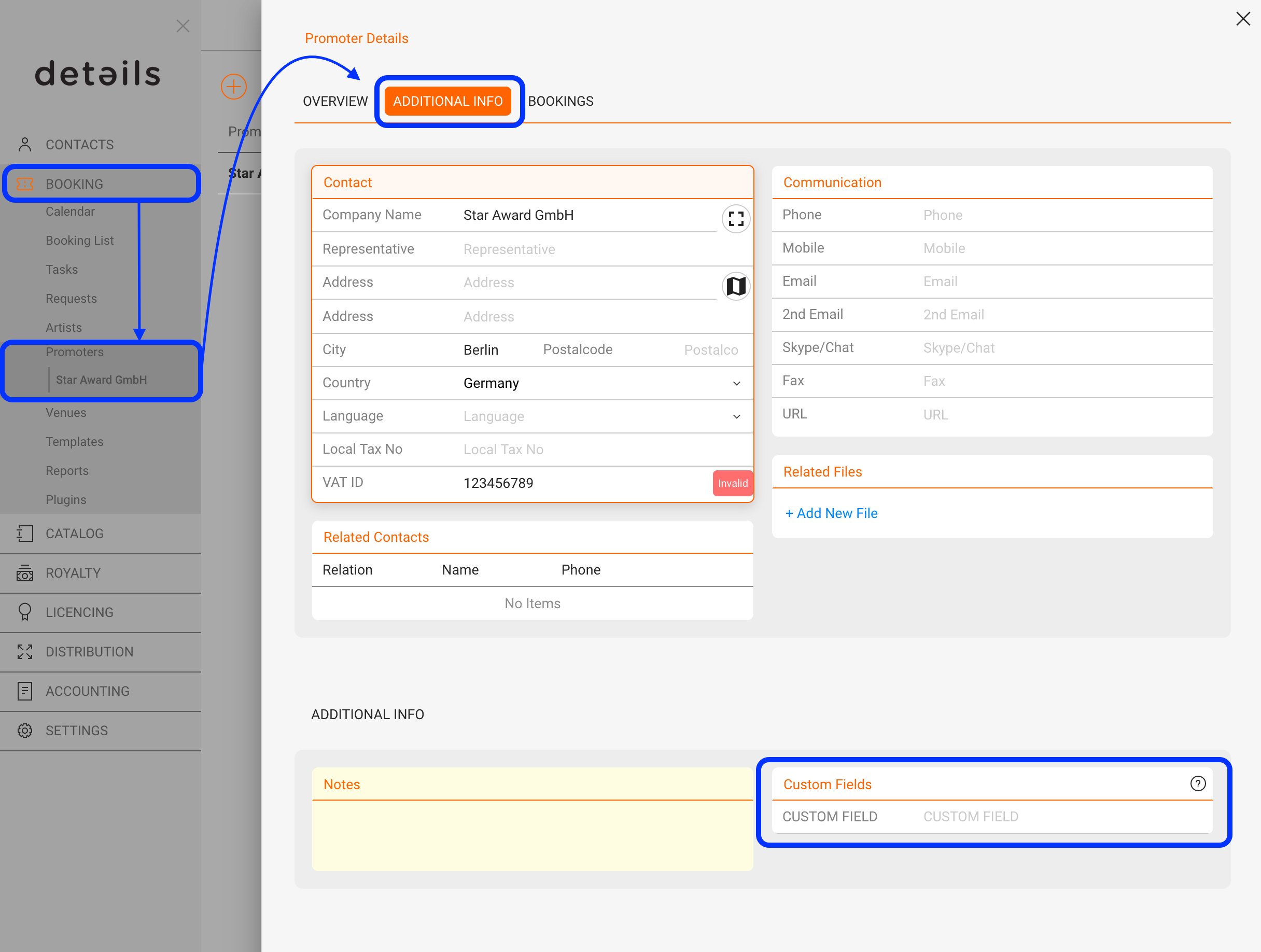Image resolution: width=1261 pixels, height=952 pixels.
Task: Open Requests in the sidebar
Action: [x=71, y=299]
